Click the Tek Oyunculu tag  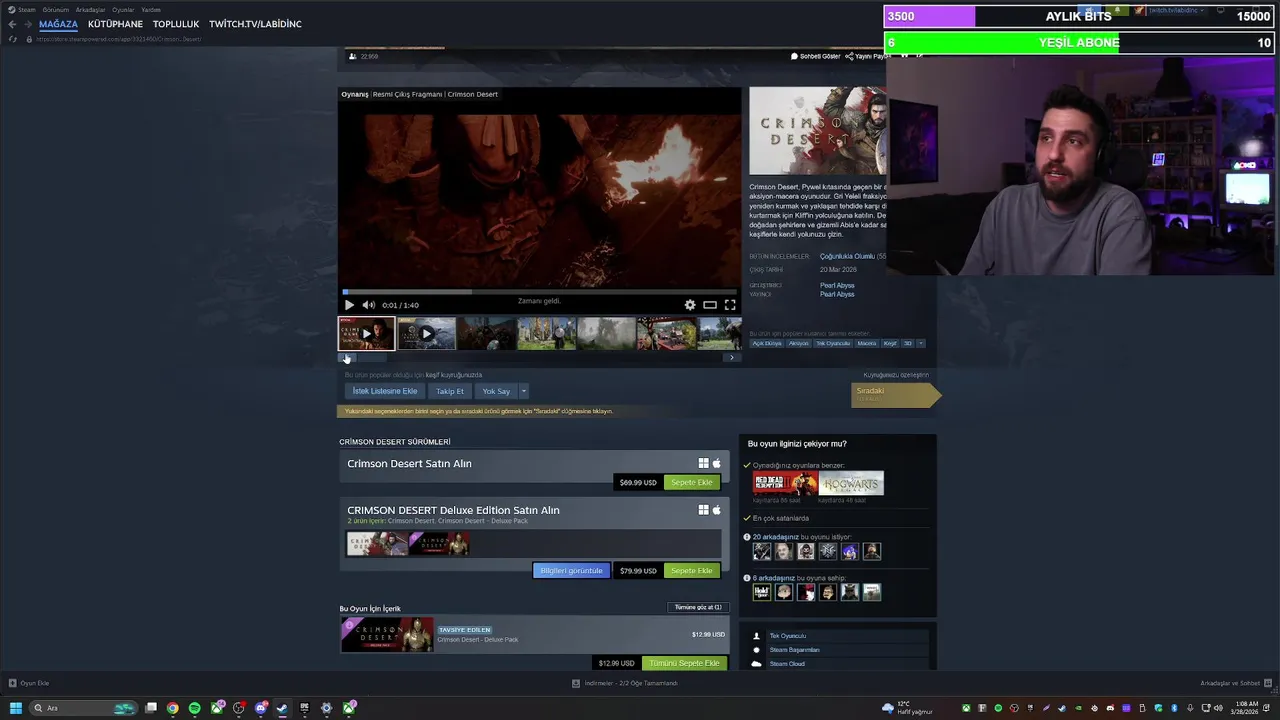[833, 343]
